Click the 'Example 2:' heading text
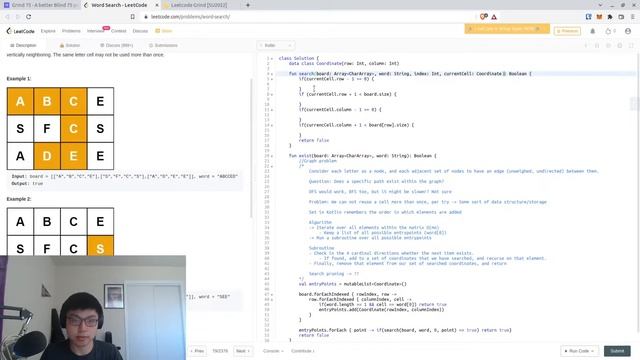The height and width of the screenshot is (360, 640). tap(19, 199)
